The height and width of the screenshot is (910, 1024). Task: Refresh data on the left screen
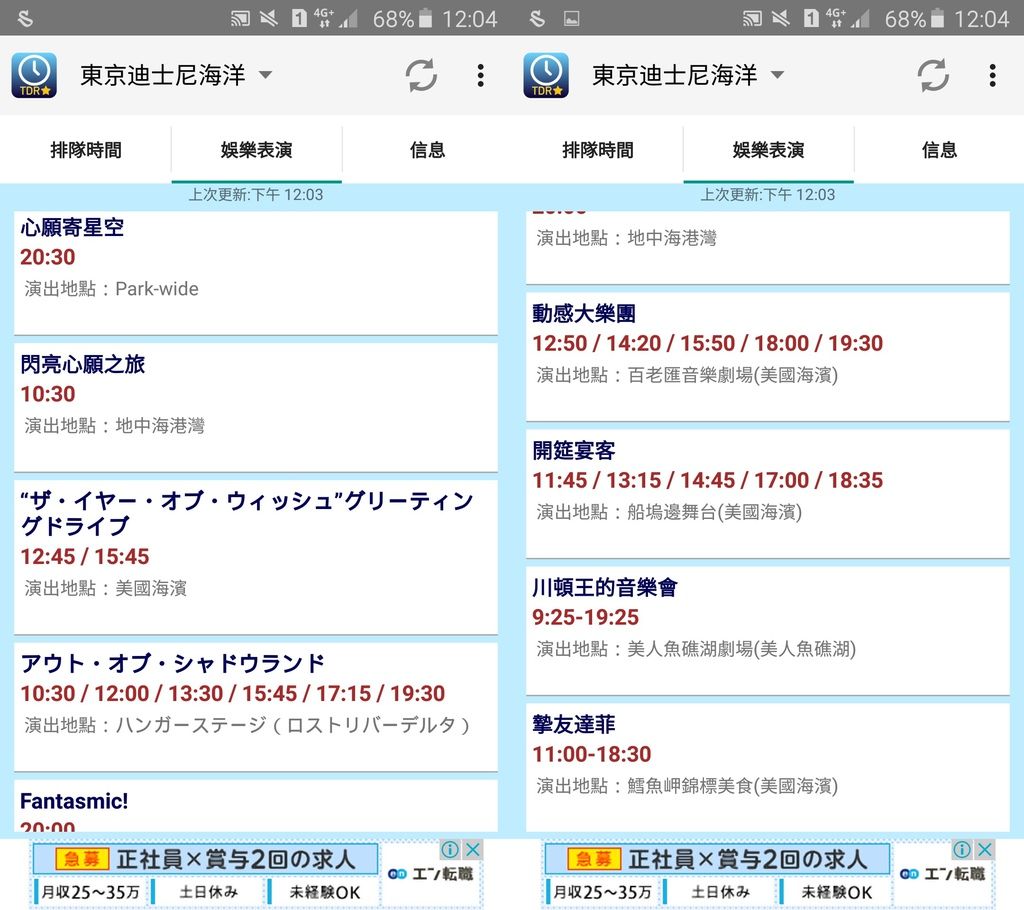click(x=421, y=76)
